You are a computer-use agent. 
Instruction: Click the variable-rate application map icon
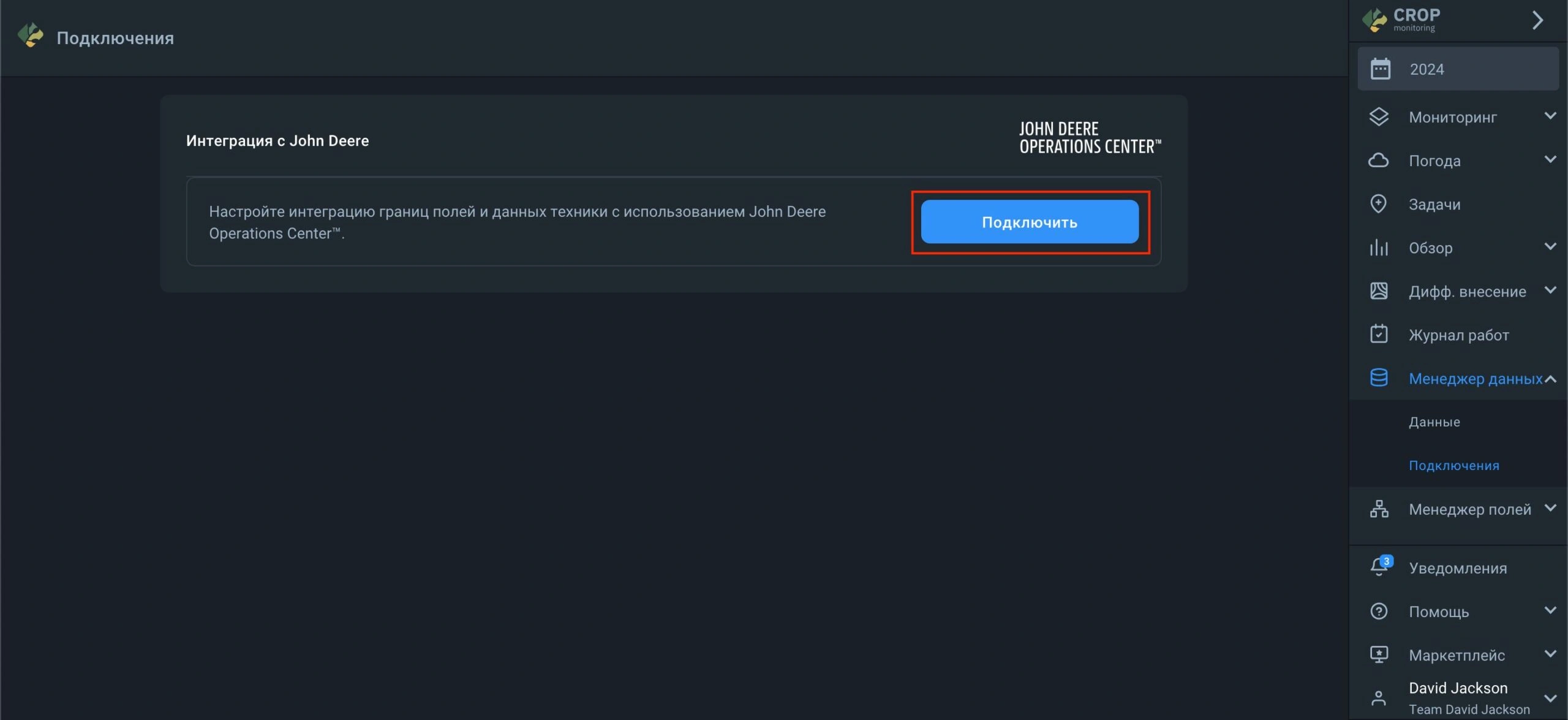[1378, 291]
